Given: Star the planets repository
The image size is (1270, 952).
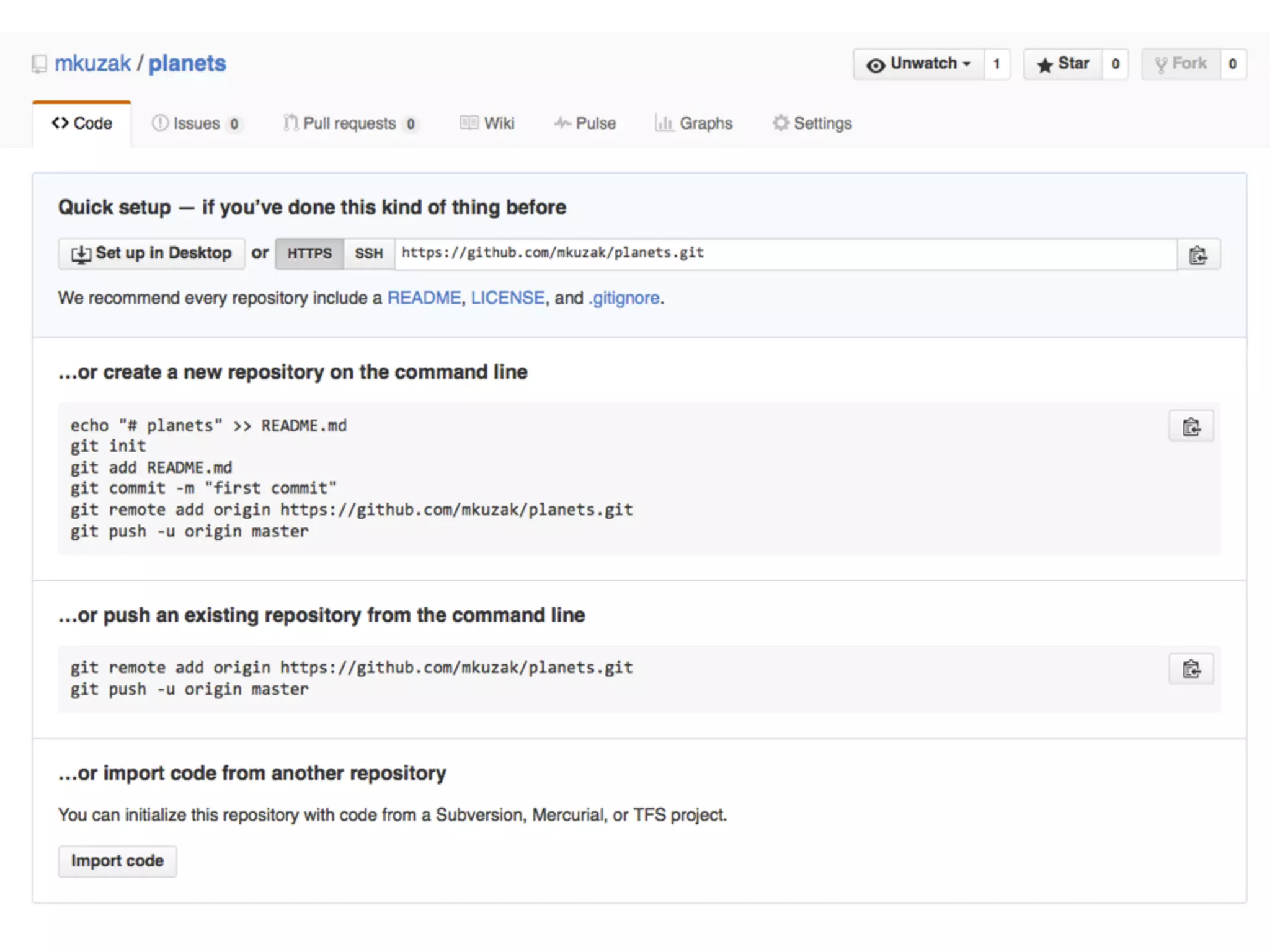Looking at the screenshot, I should (1063, 64).
